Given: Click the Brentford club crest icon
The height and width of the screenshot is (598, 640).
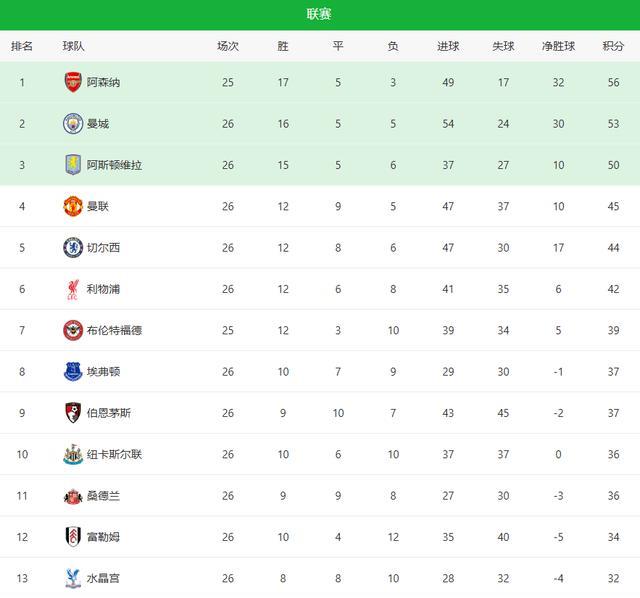Looking at the screenshot, I should click(x=72, y=330).
